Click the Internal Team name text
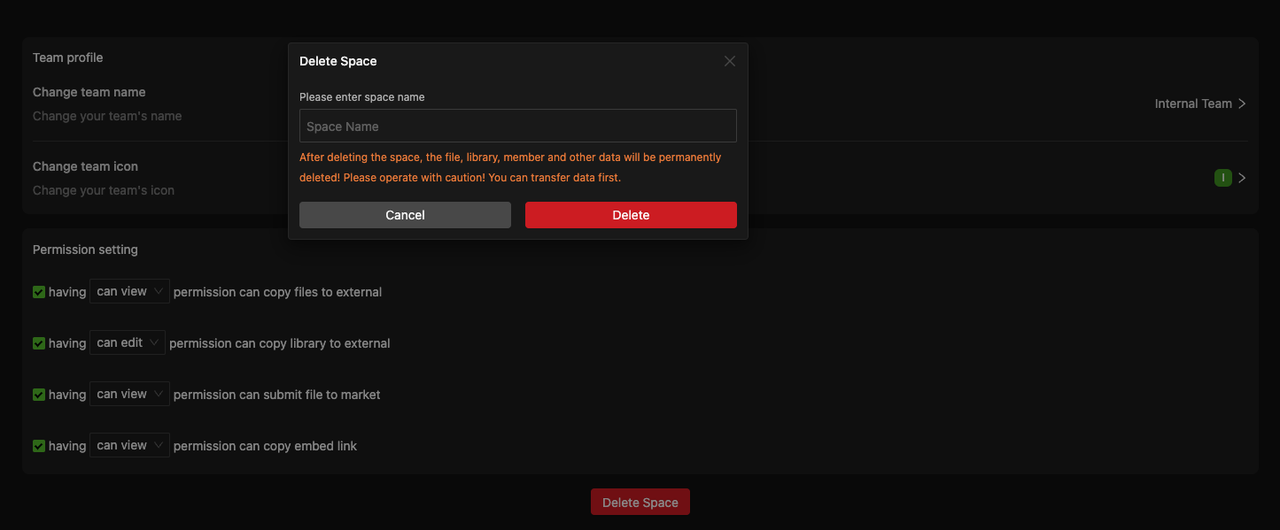1280x530 pixels. [x=1192, y=104]
